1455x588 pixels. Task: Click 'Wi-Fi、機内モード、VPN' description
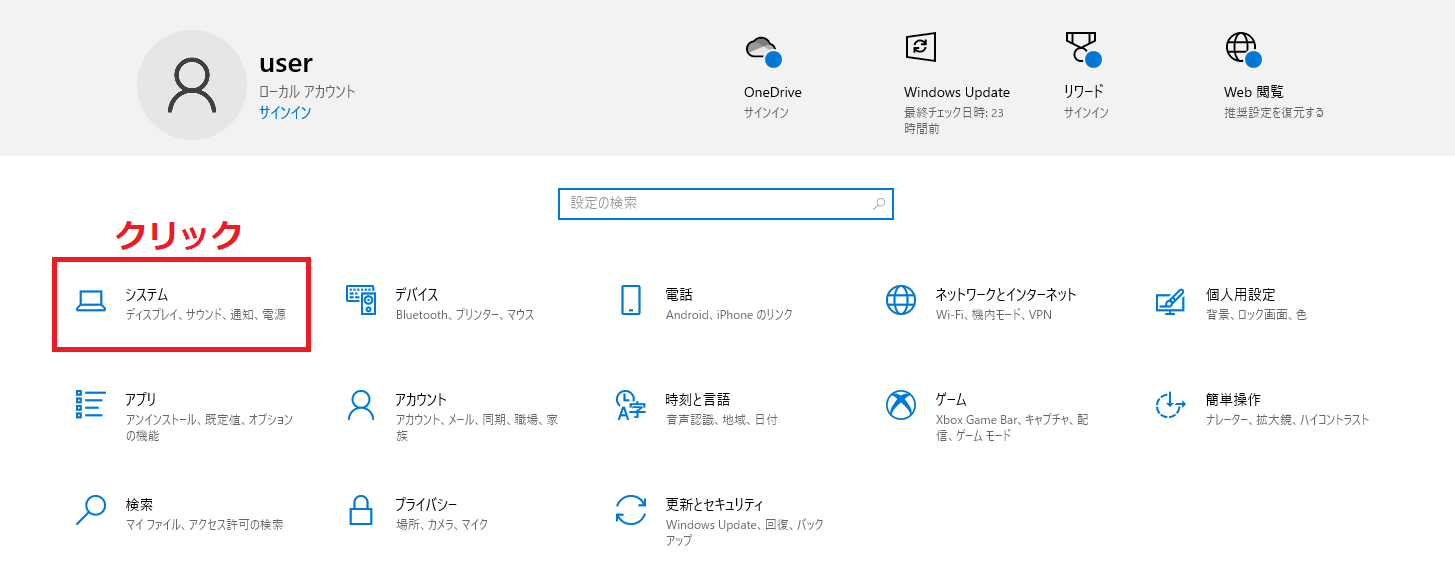point(994,314)
